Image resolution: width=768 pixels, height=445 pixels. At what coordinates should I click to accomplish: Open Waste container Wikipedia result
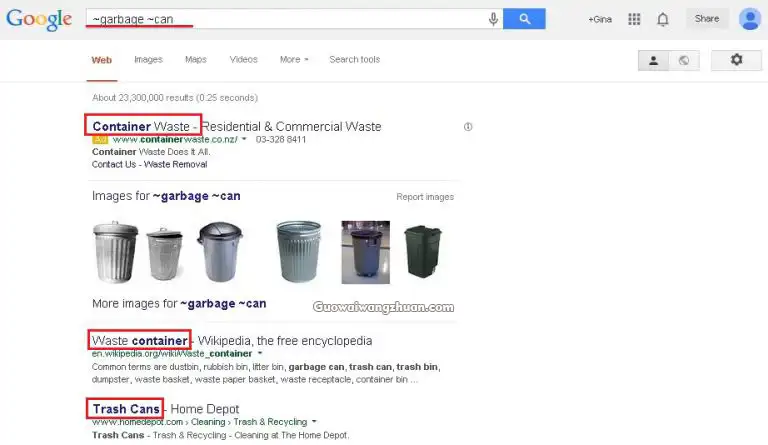point(232,340)
